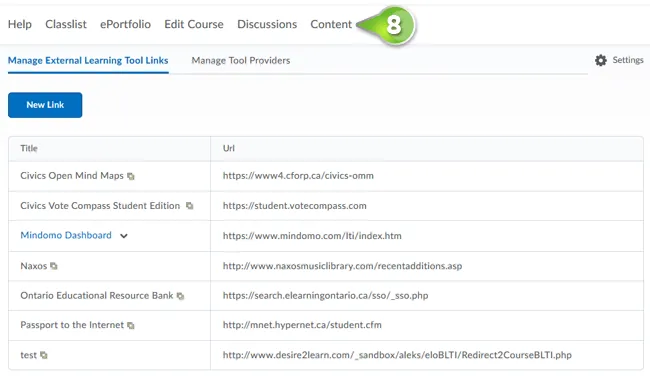Click icon beside Passport to the Internet
The height and width of the screenshot is (381, 650).
[131, 325]
